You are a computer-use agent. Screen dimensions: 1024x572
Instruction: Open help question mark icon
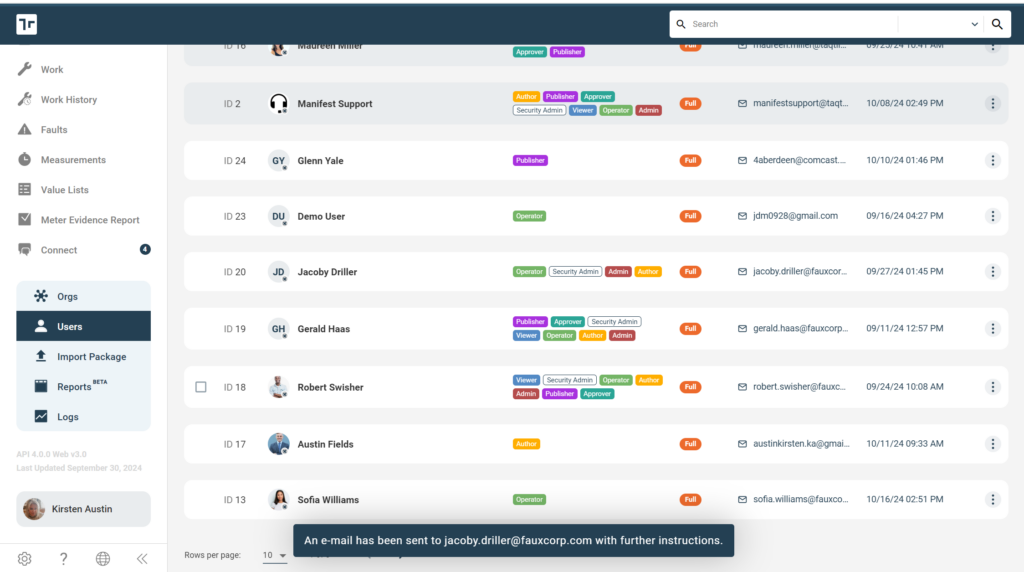click(63, 558)
